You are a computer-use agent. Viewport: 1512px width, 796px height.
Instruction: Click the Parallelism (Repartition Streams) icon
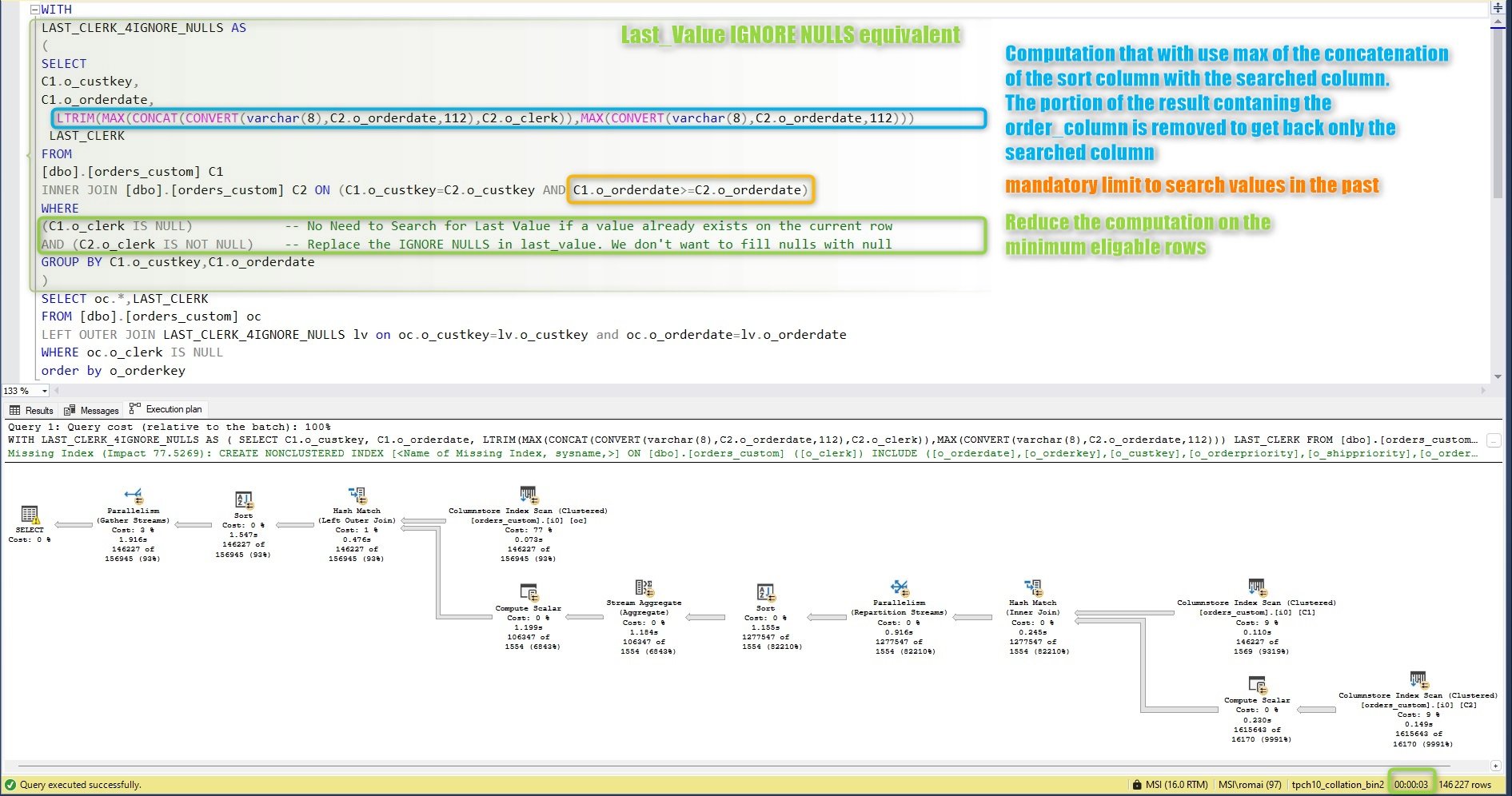(900, 588)
